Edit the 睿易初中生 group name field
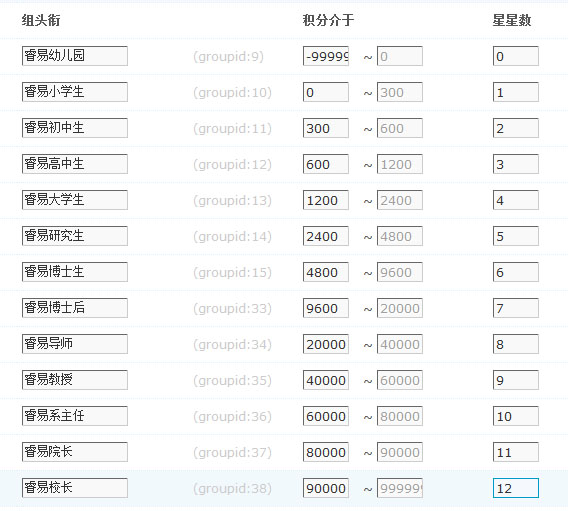Screen dimensions: 568x511 point(75,128)
